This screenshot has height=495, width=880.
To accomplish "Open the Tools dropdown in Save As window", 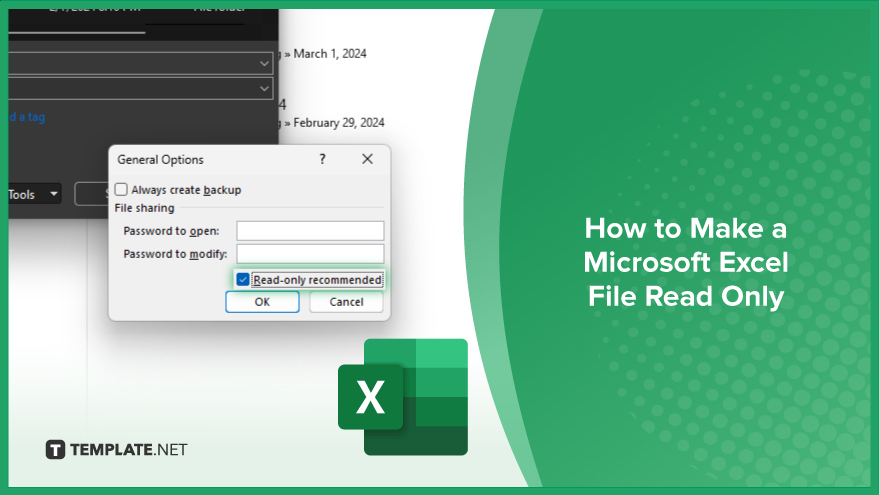I will [33, 194].
